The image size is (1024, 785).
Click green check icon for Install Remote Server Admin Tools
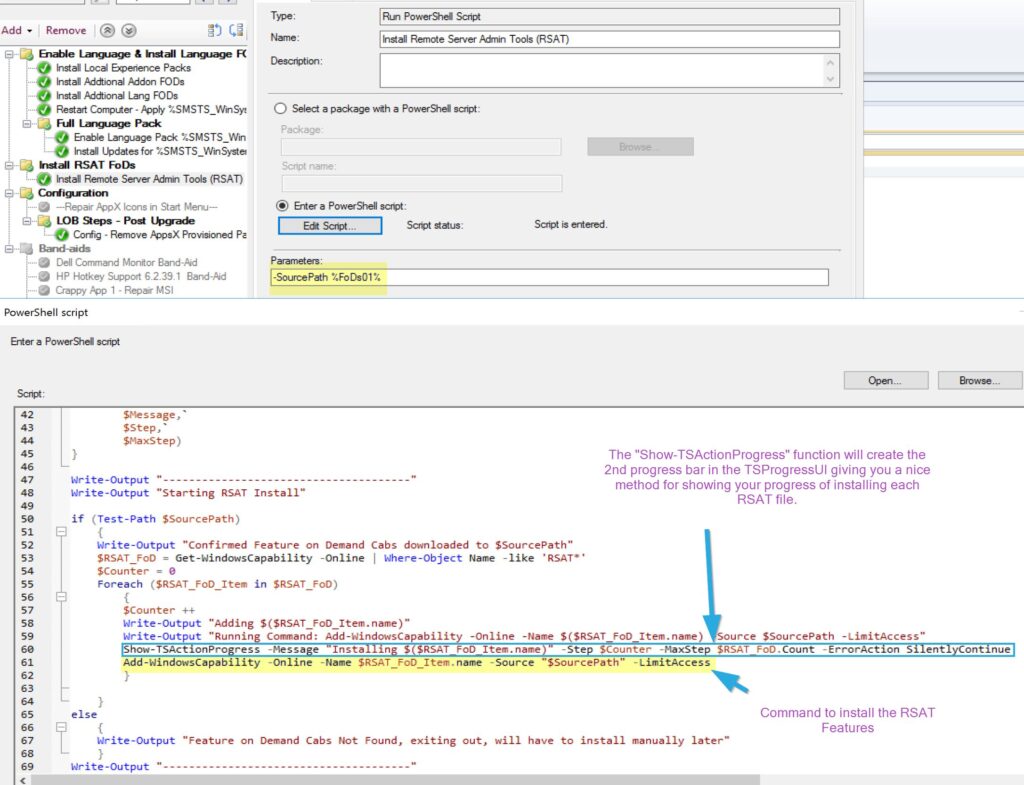coord(44,179)
